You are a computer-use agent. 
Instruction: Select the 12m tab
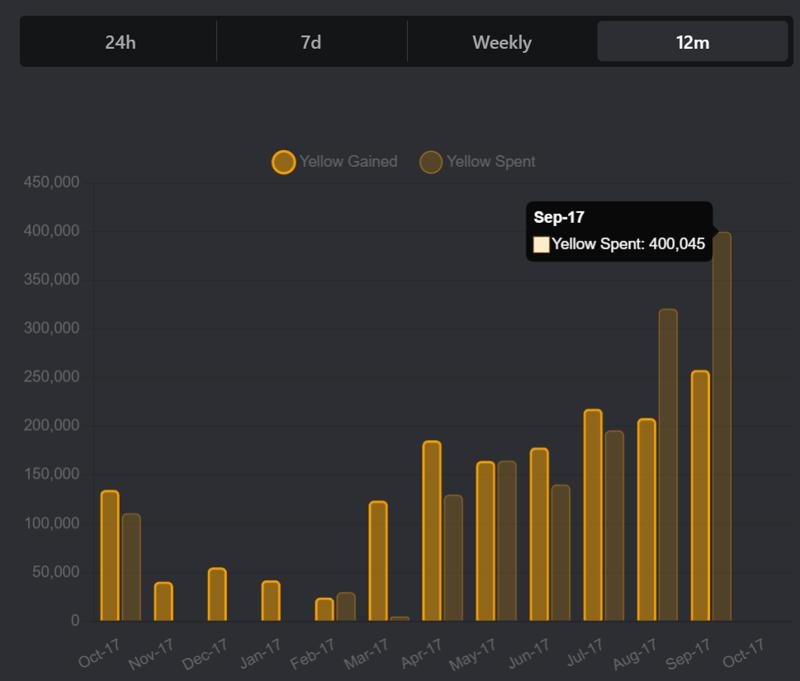click(x=693, y=43)
